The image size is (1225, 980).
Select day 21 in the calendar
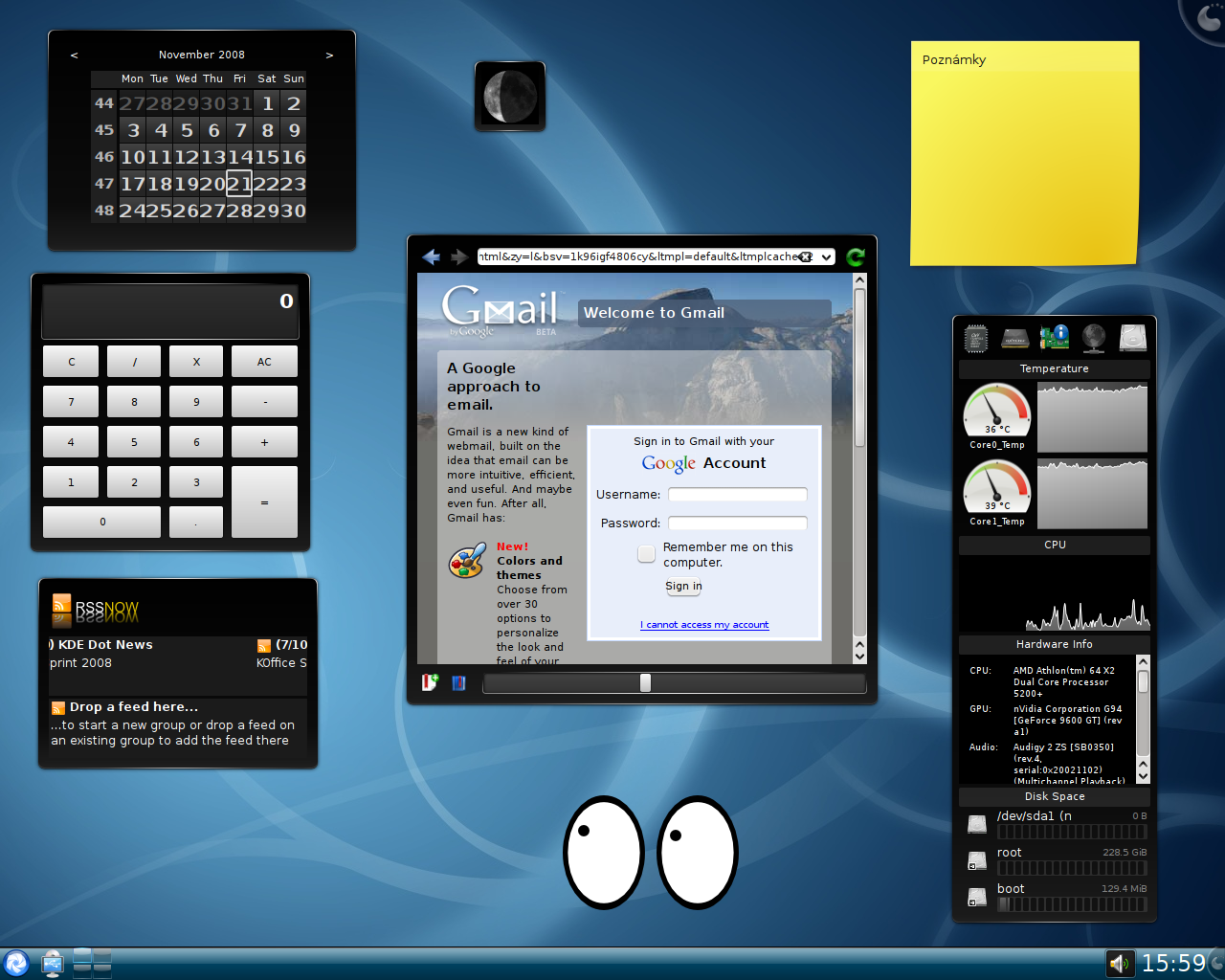click(239, 184)
